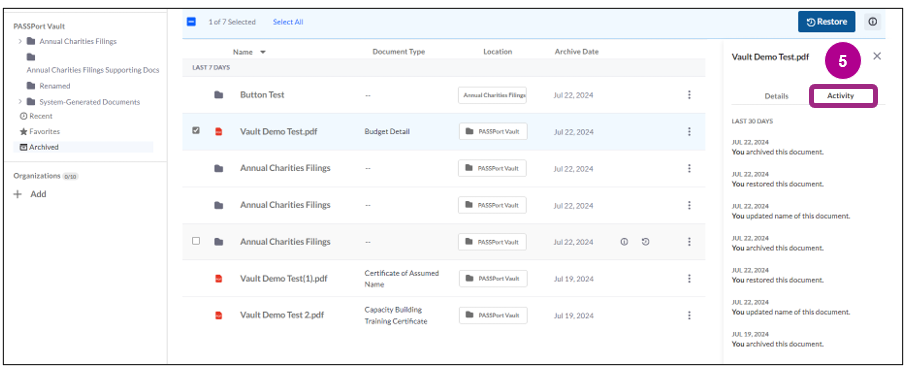Screen dimensions: 915x376
Task: Click the Jul 19, 2024 archived activity entry
Action: [777, 339]
